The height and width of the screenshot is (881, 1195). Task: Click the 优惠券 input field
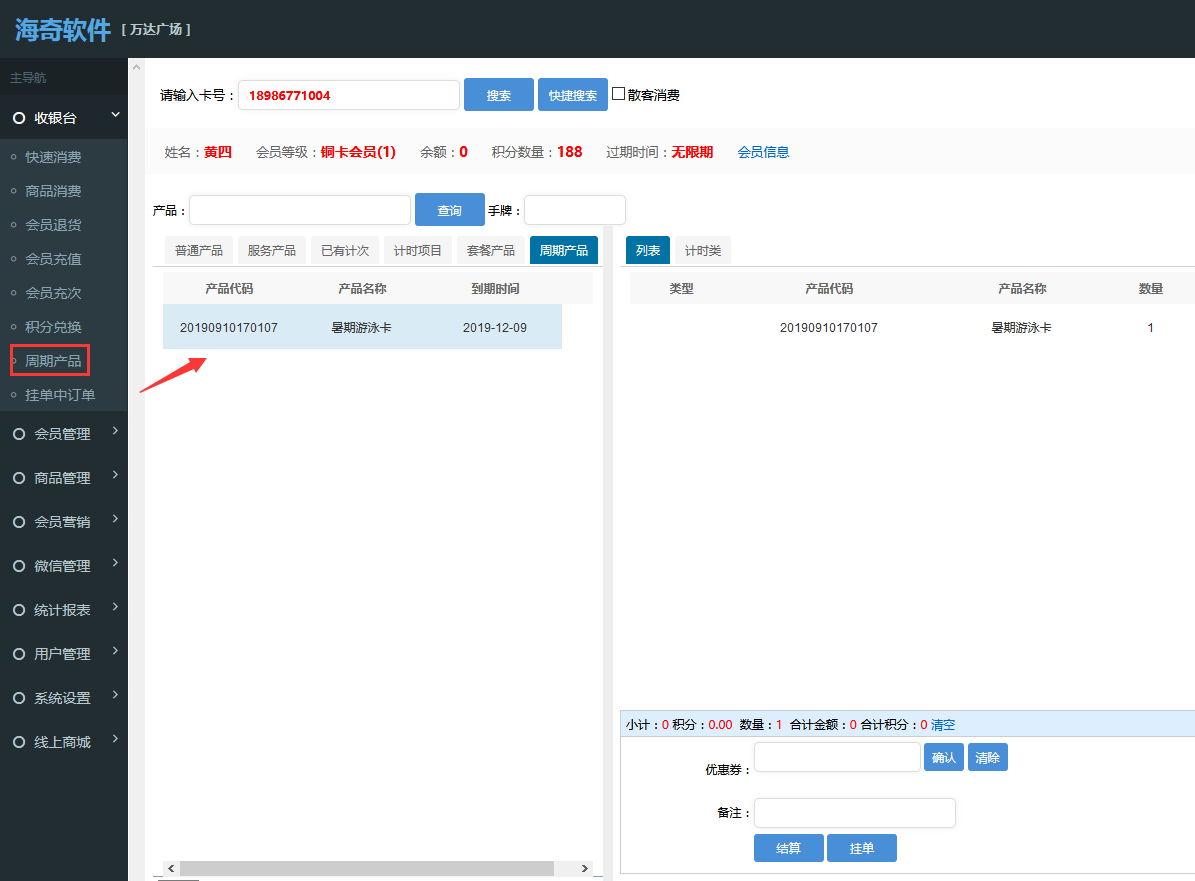[837, 757]
